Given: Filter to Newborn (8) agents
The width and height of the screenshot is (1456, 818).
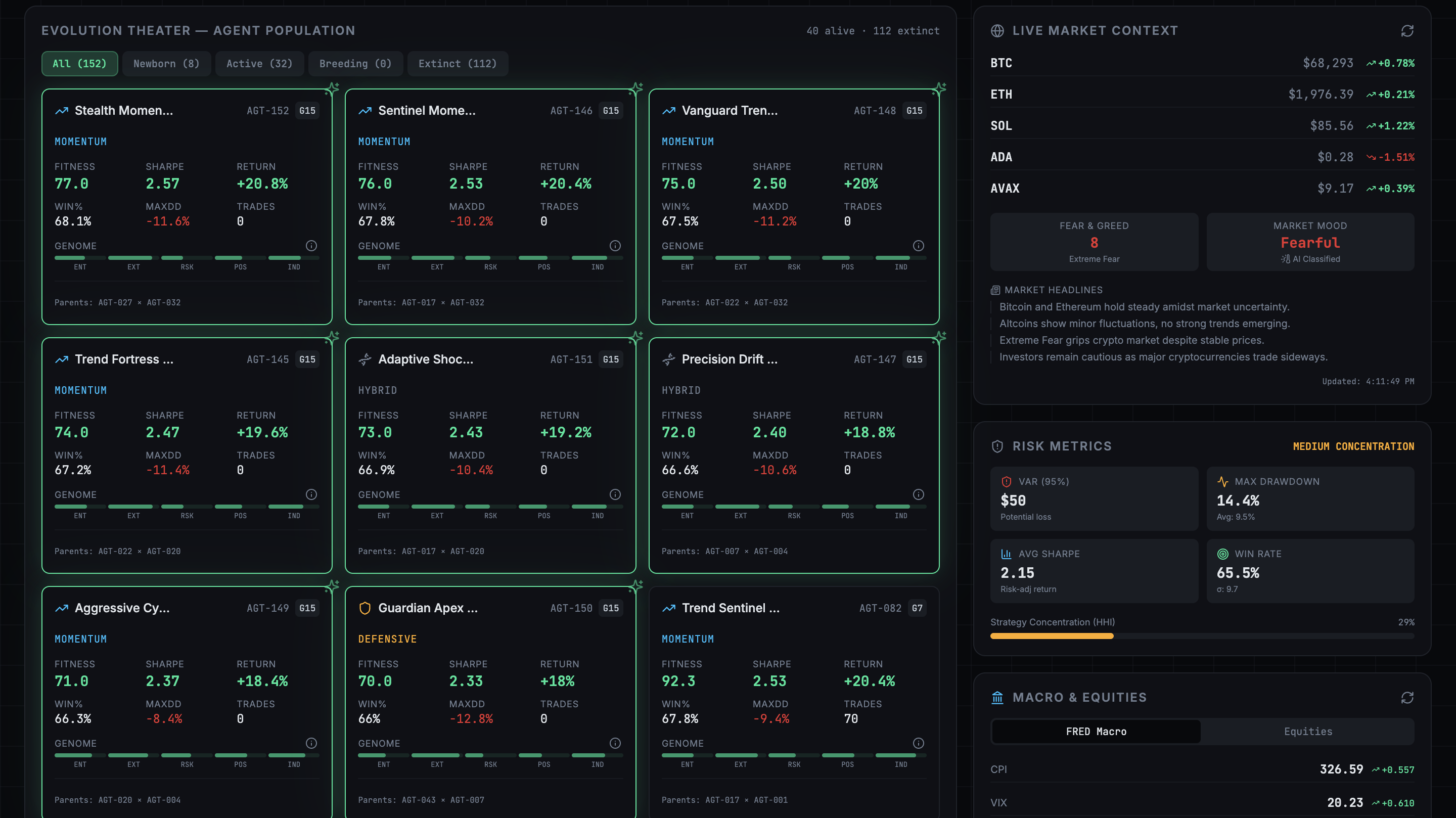Looking at the screenshot, I should pos(166,64).
